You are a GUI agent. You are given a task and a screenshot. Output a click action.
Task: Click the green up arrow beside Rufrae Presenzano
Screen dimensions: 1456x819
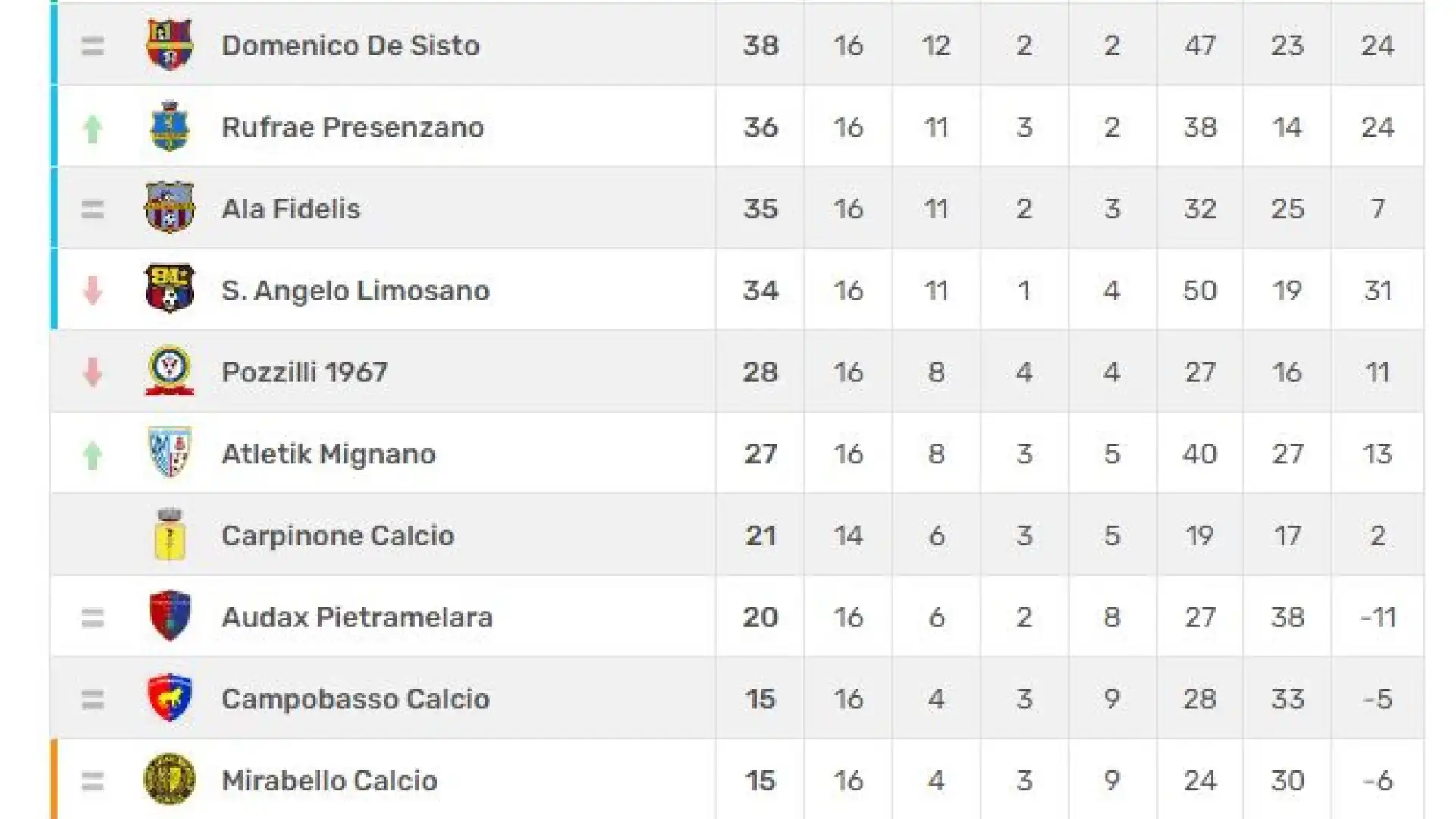[x=93, y=129]
